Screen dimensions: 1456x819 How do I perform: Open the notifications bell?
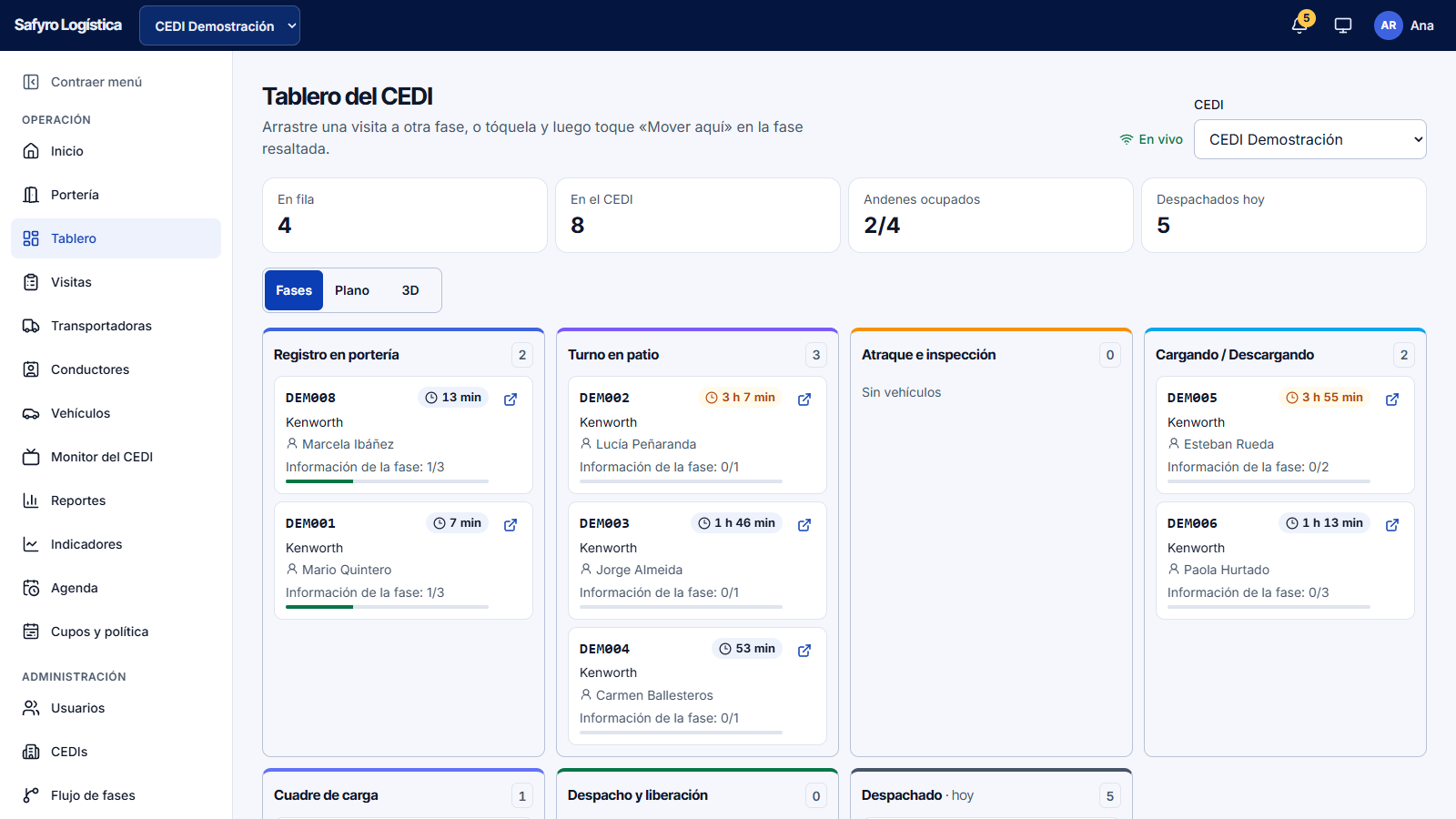point(1299,25)
